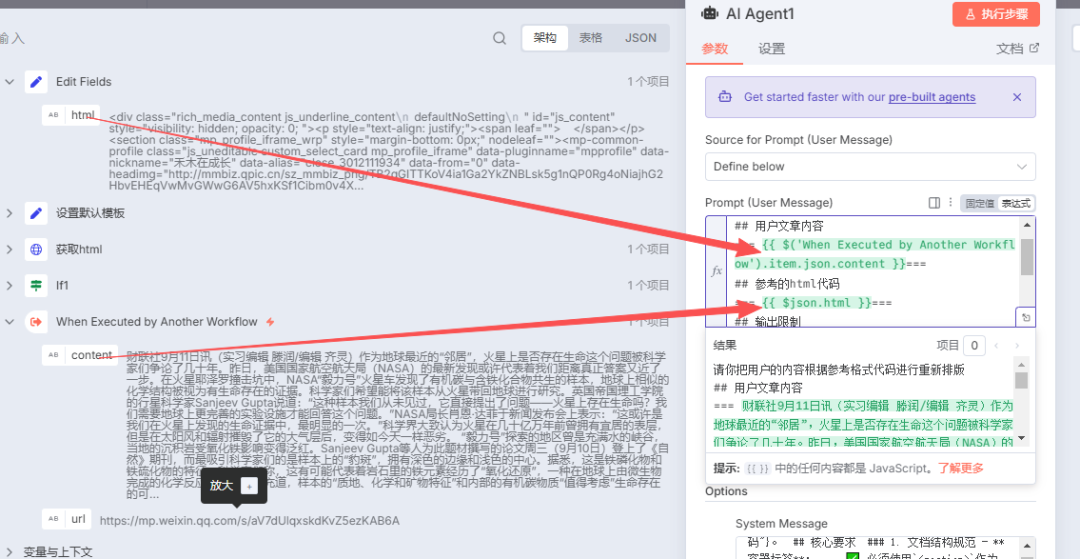Open the 设置 tab

[x=771, y=49]
